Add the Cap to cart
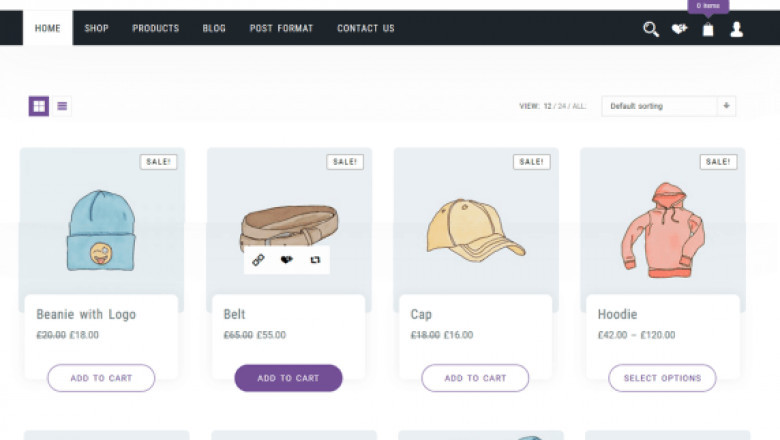Viewport: 780px width, 440px height. [x=475, y=378]
